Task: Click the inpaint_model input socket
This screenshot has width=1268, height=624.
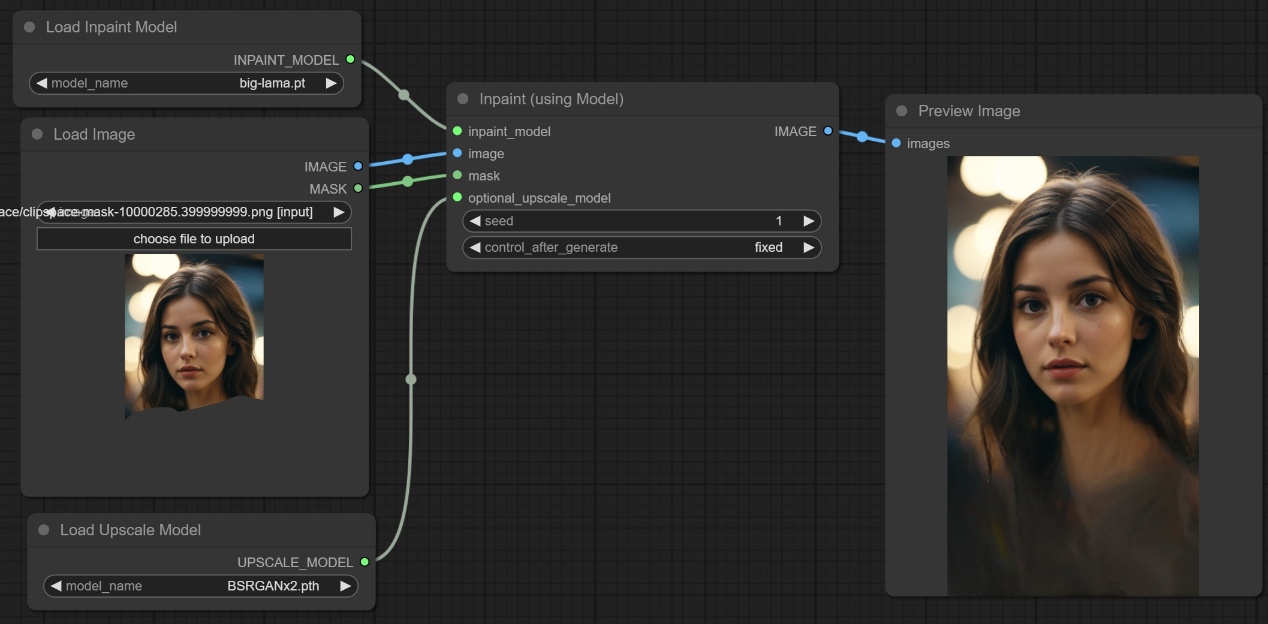Action: click(x=457, y=131)
